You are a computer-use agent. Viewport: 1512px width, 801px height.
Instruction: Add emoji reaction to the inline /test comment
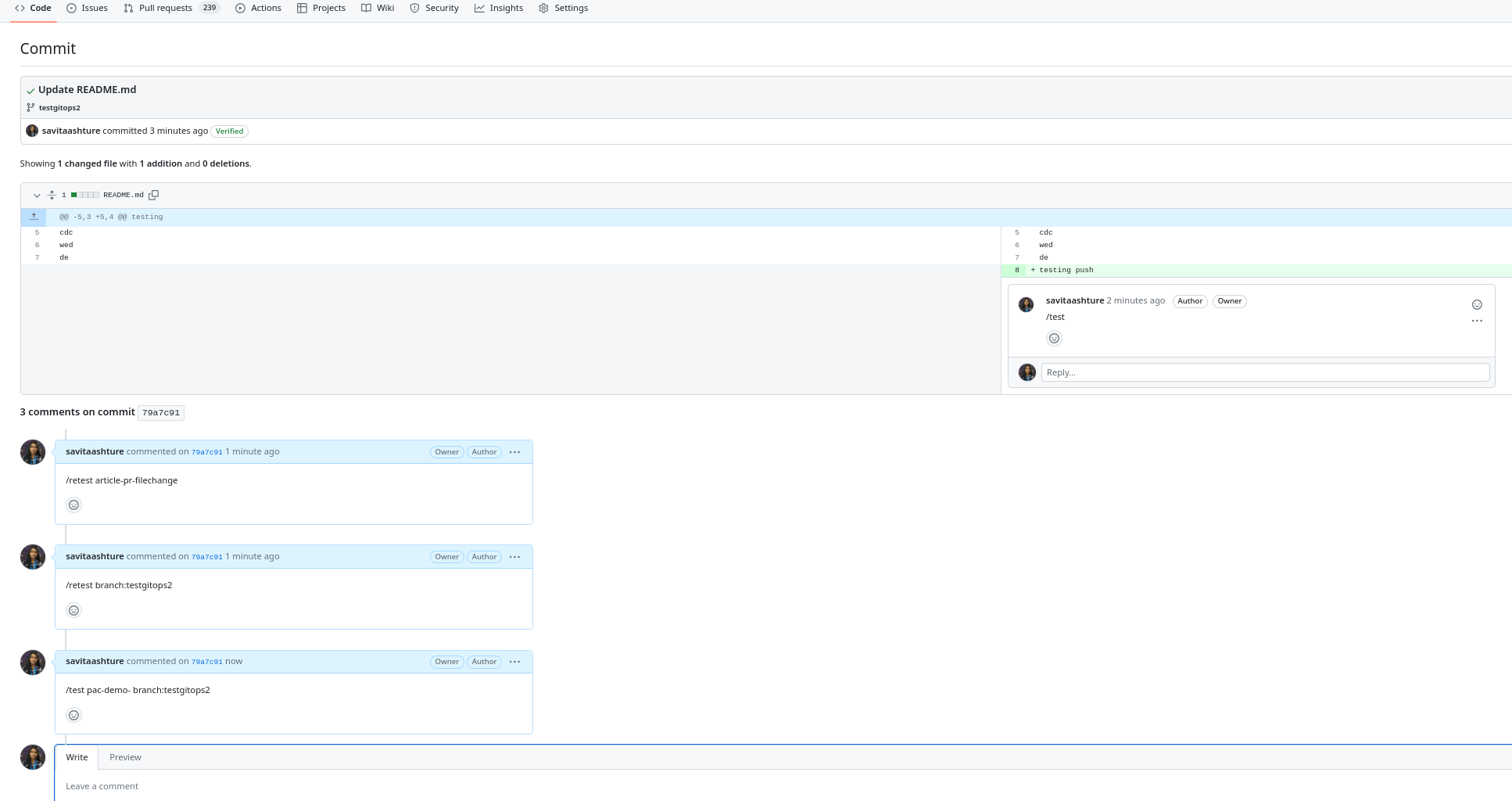1054,338
